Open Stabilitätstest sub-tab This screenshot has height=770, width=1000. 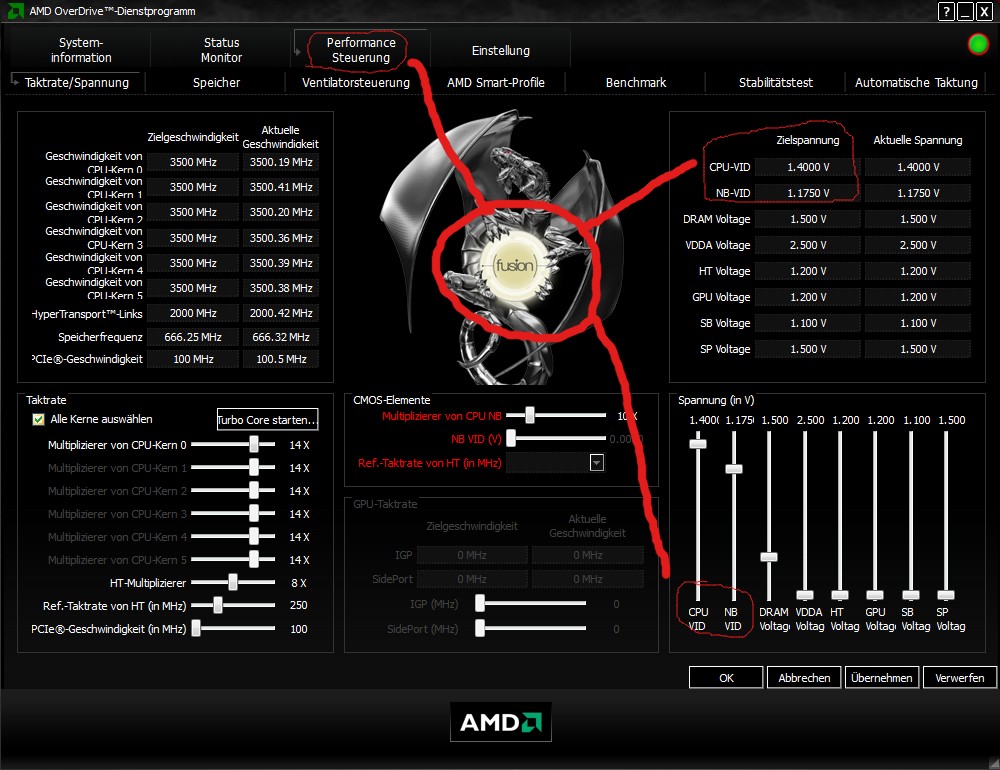click(x=776, y=82)
